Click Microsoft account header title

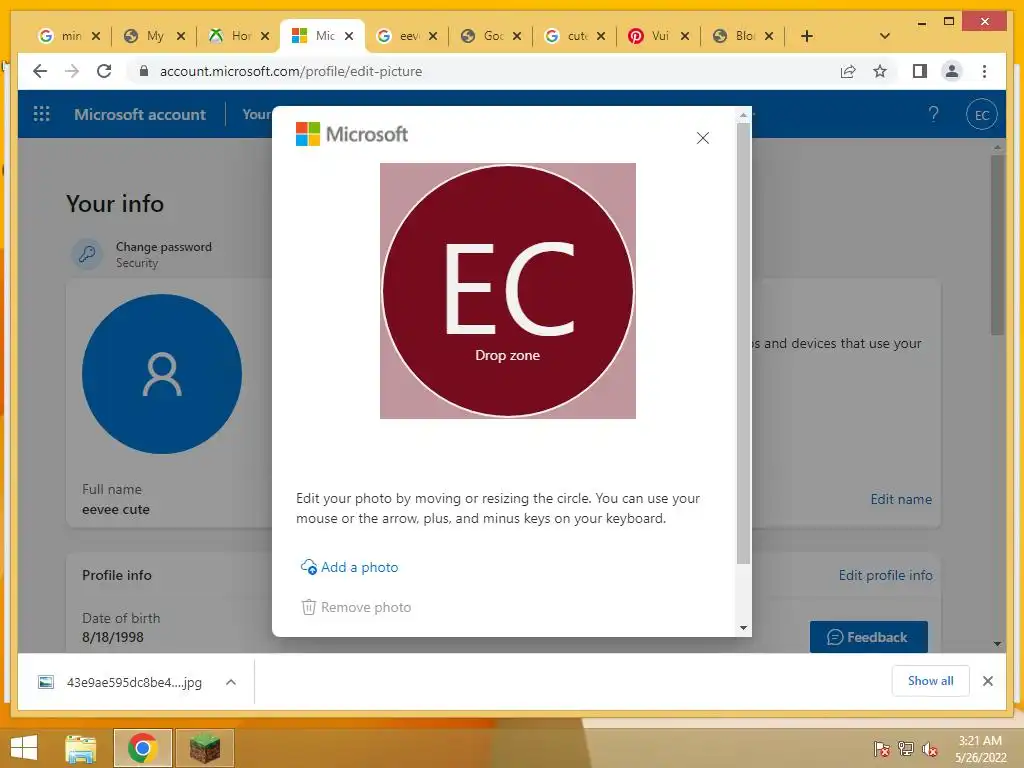[140, 114]
